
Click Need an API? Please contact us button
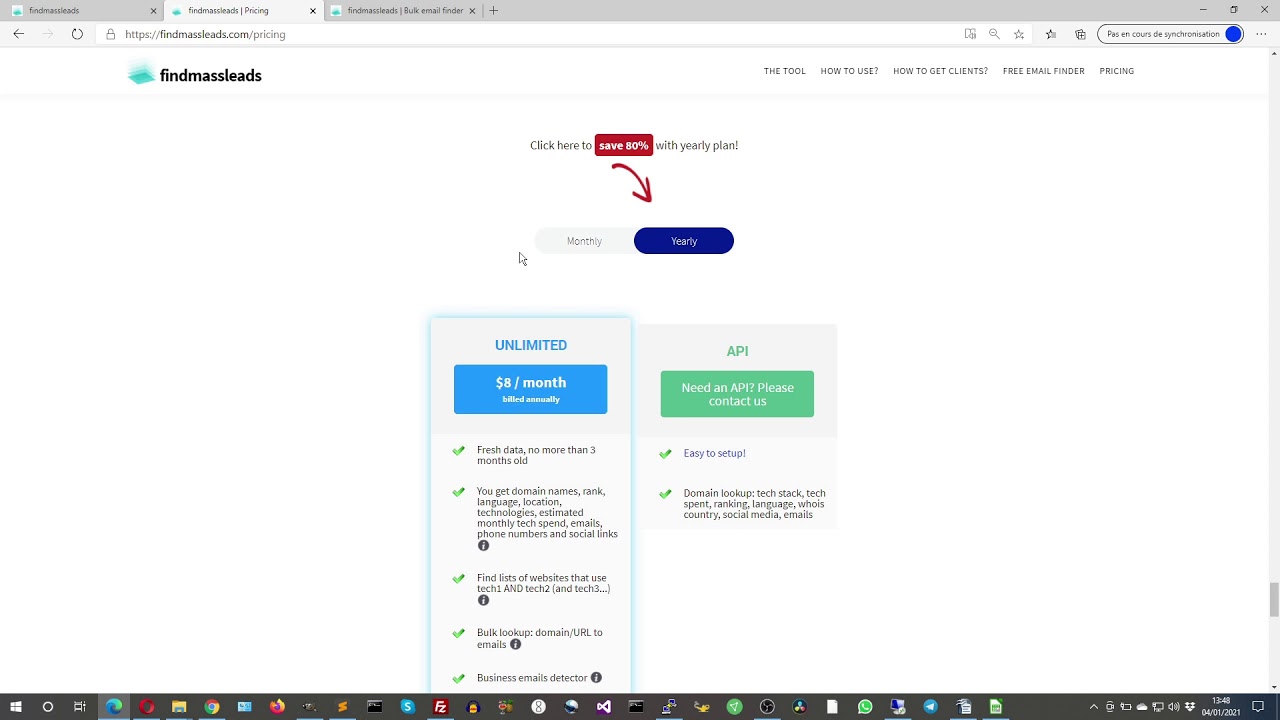tap(737, 394)
